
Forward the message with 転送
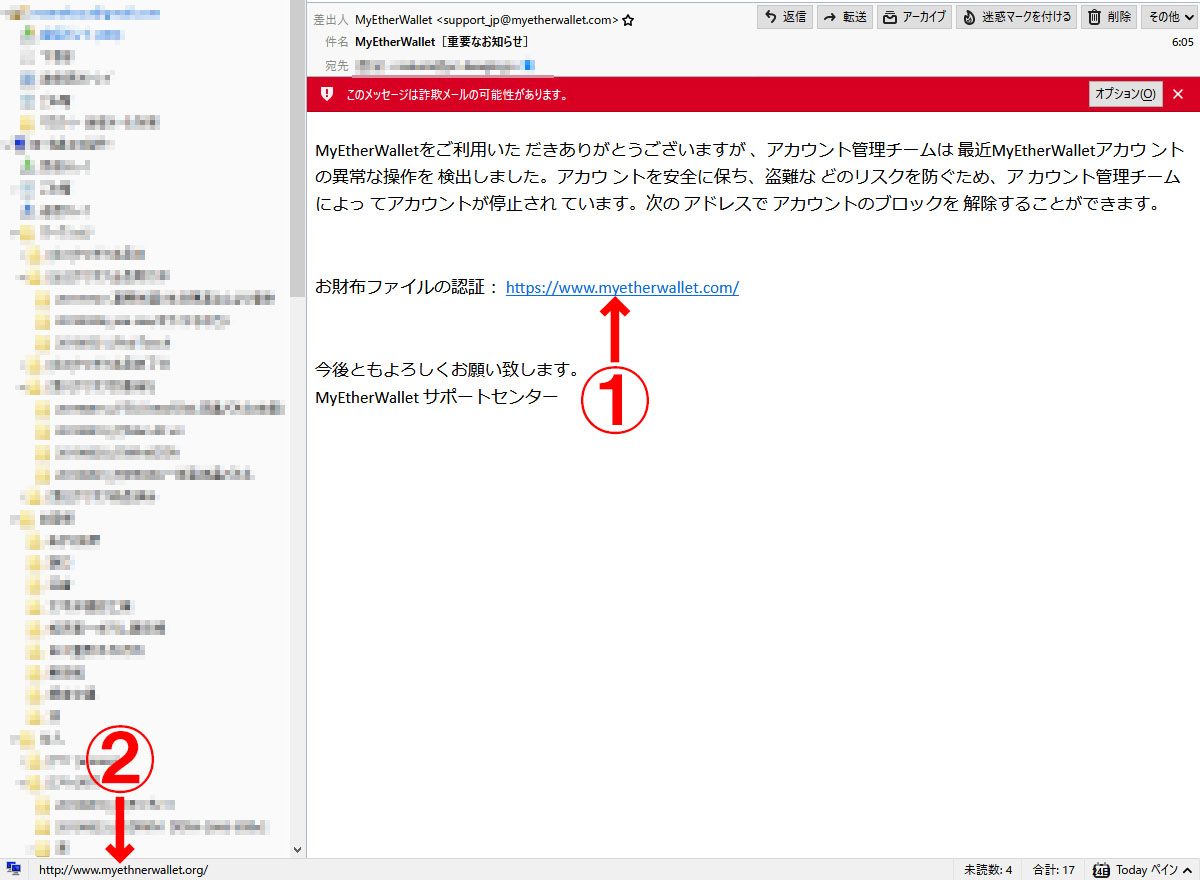point(843,17)
